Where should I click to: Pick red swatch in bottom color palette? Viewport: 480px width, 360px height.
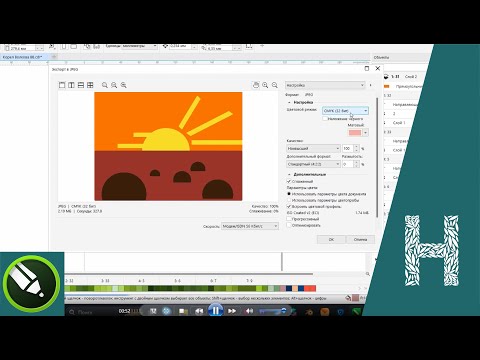310,288
